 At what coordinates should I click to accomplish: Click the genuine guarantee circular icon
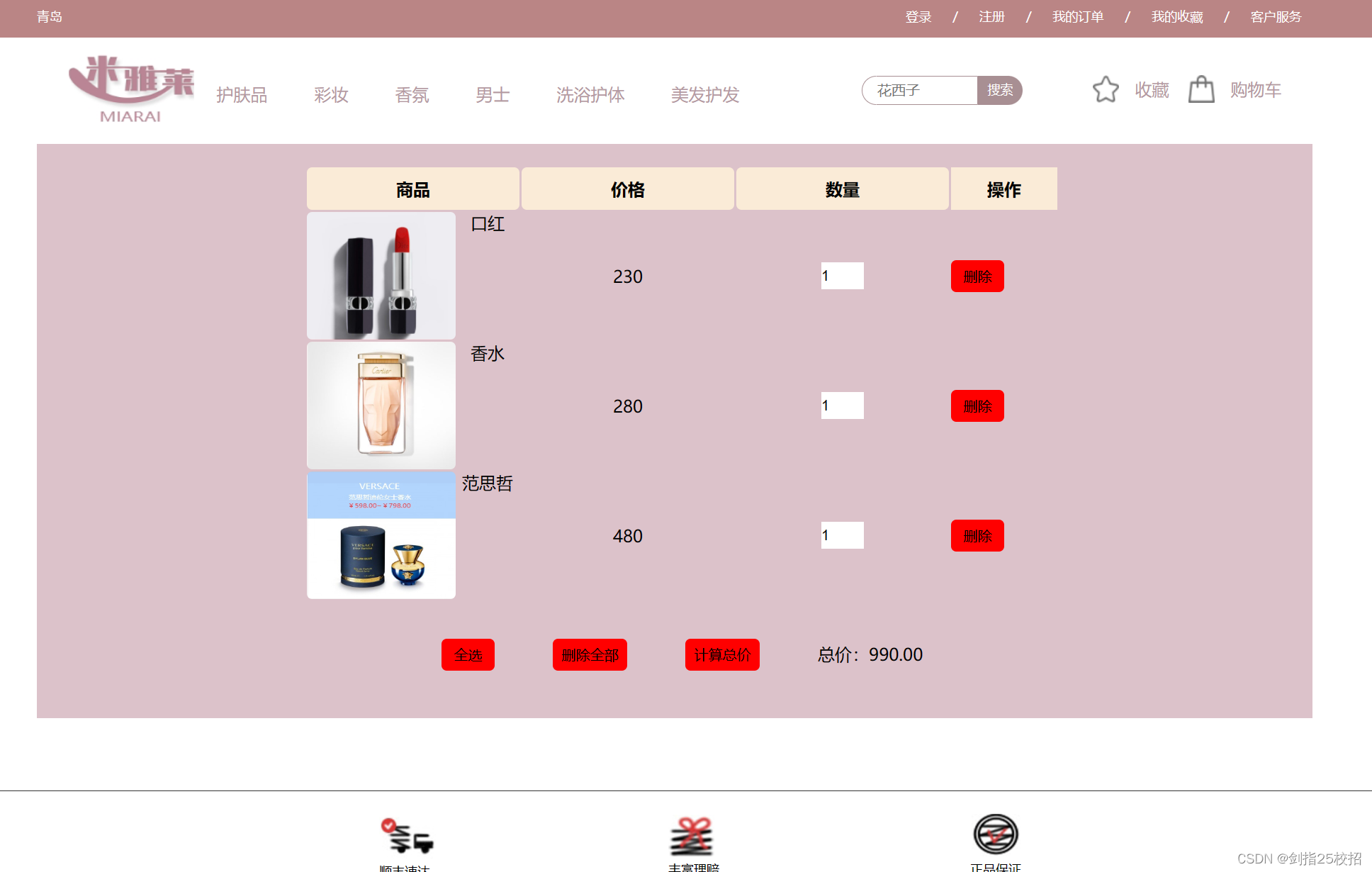pos(995,834)
